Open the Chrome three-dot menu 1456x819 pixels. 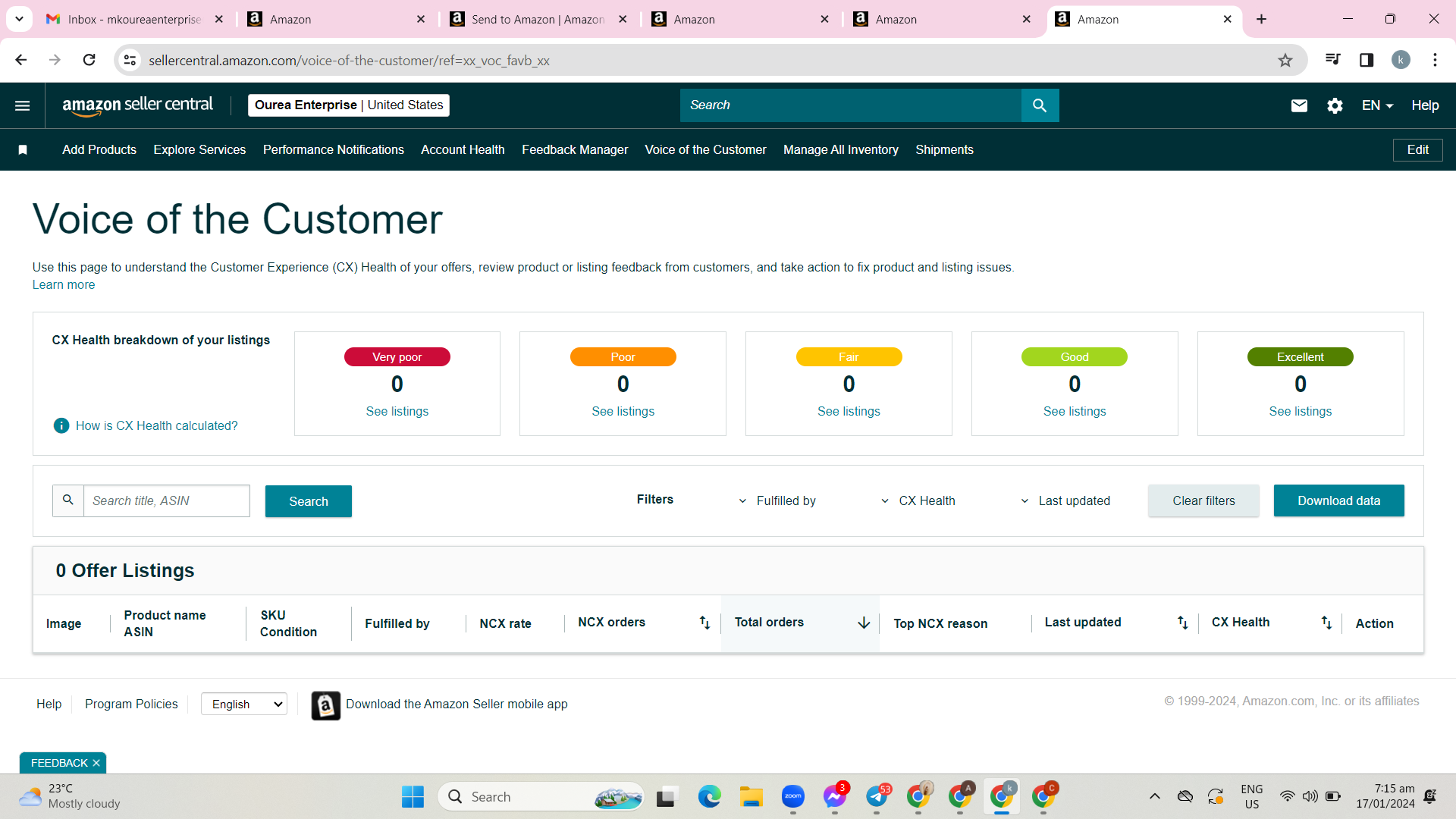tap(1435, 60)
